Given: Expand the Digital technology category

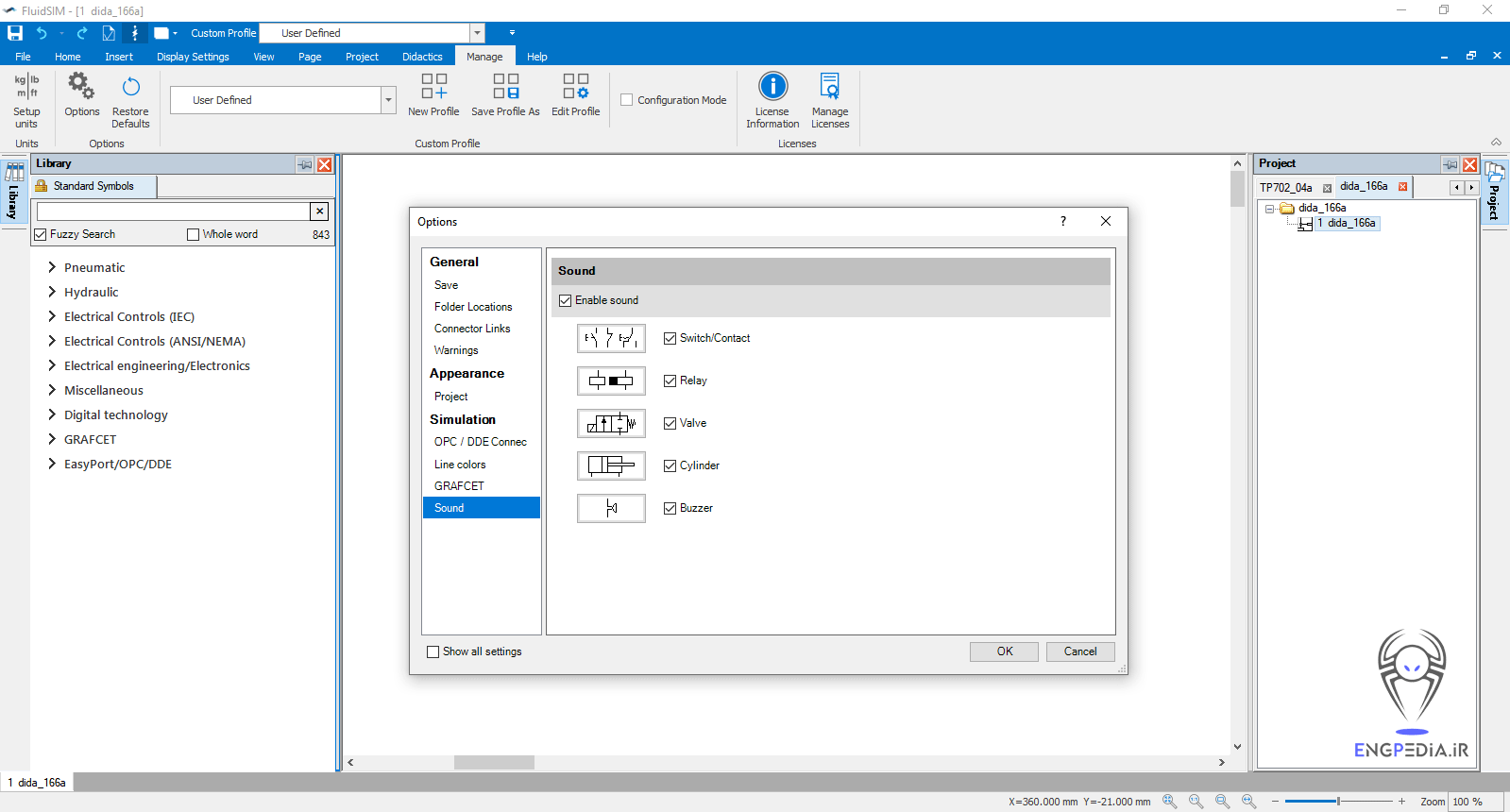Looking at the screenshot, I should click(x=52, y=414).
